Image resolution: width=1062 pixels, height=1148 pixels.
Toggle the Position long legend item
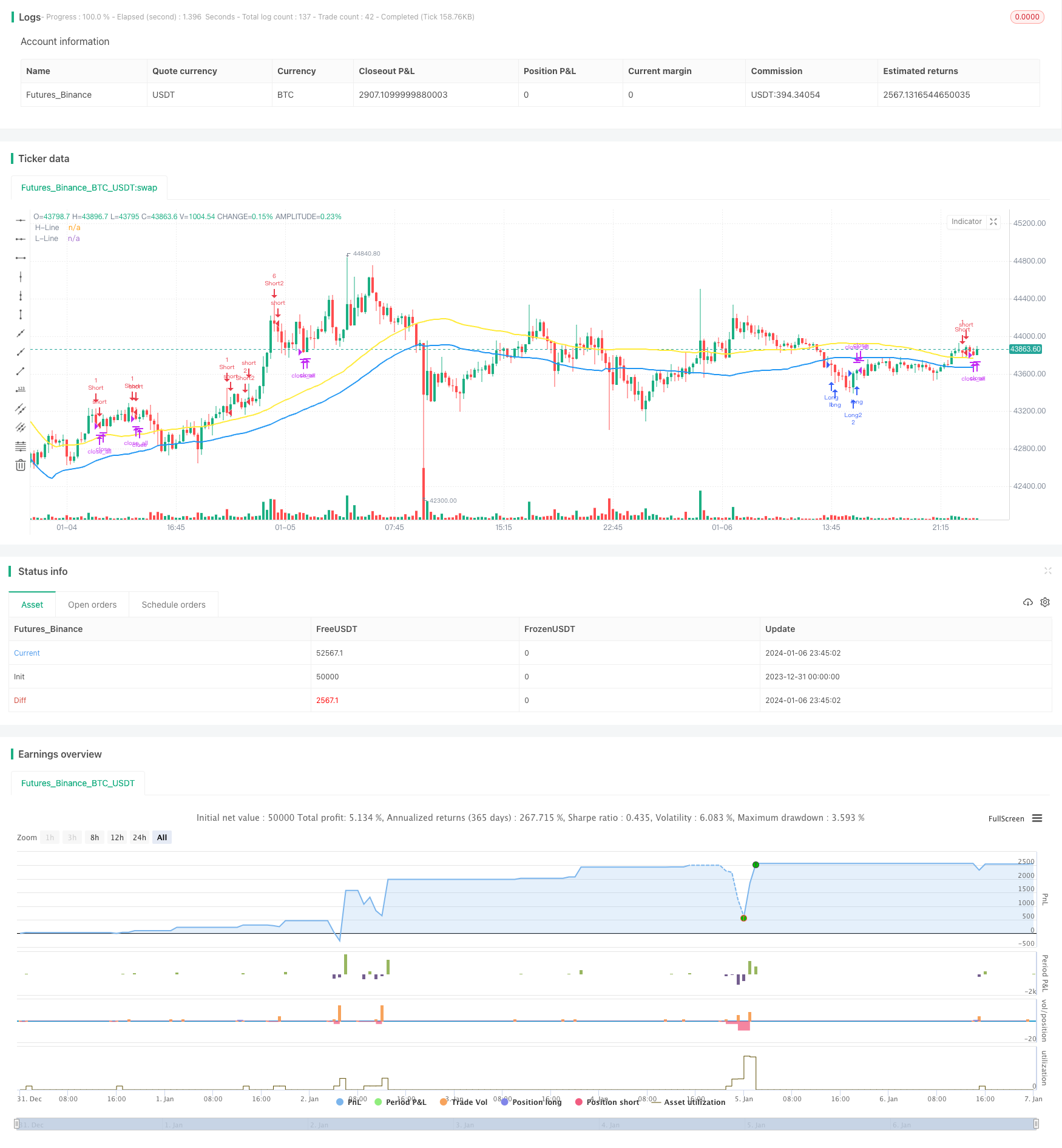coord(531,1102)
